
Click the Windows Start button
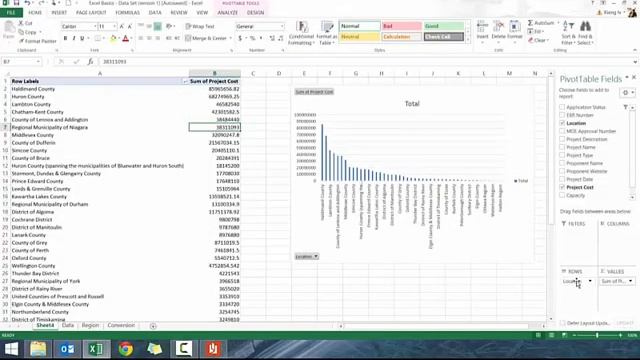11,349
